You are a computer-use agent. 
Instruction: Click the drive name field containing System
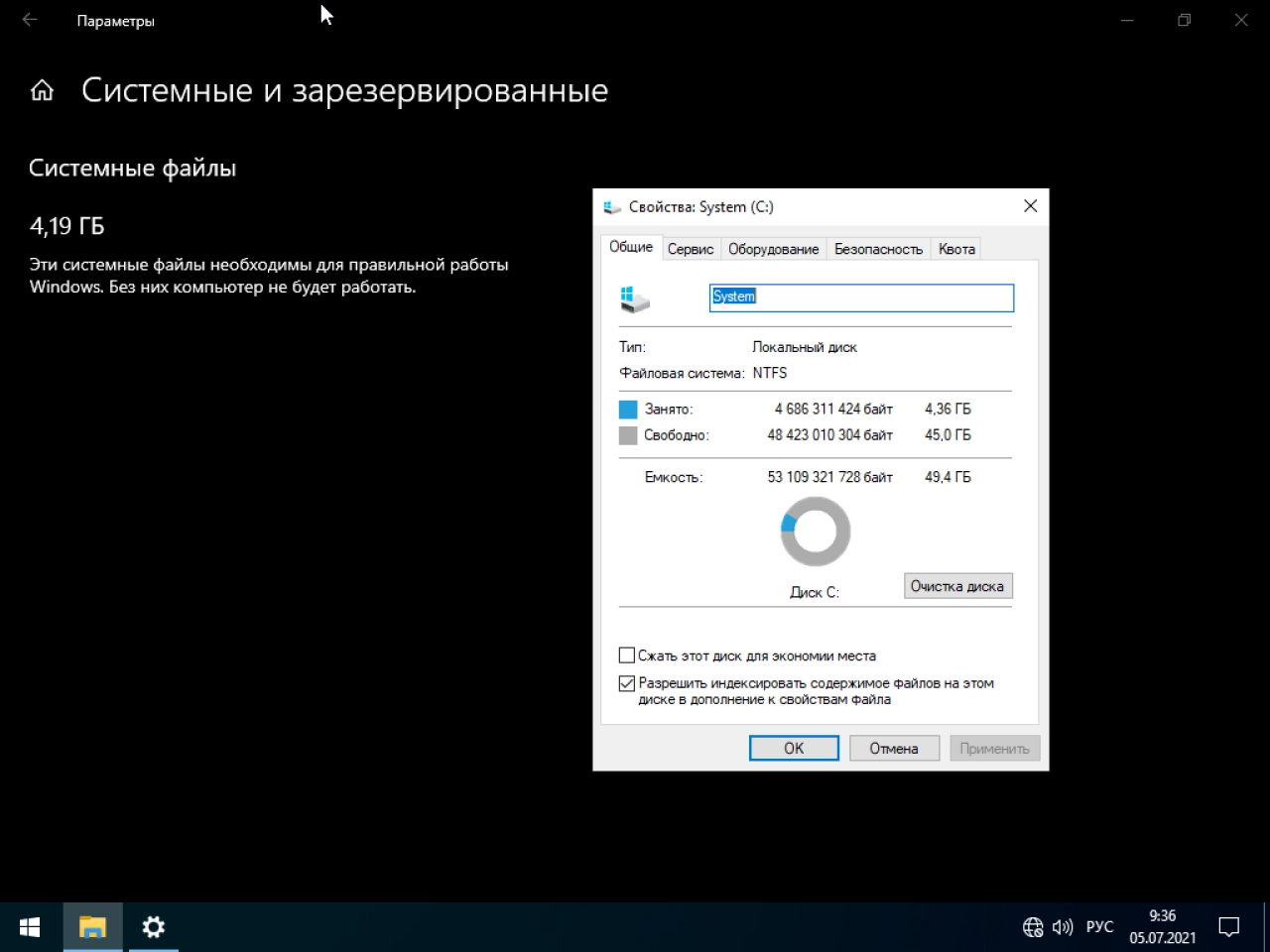[x=861, y=297]
